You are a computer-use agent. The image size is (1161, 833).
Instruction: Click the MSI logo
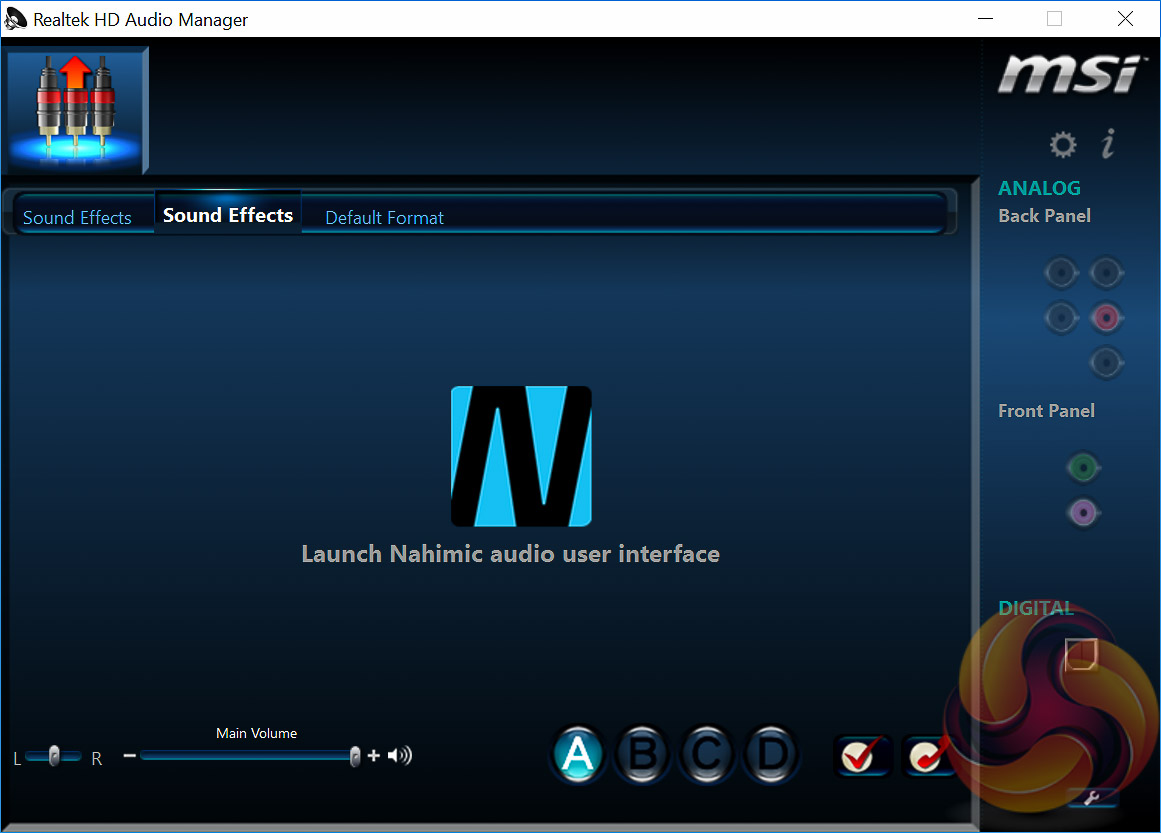click(x=1071, y=74)
